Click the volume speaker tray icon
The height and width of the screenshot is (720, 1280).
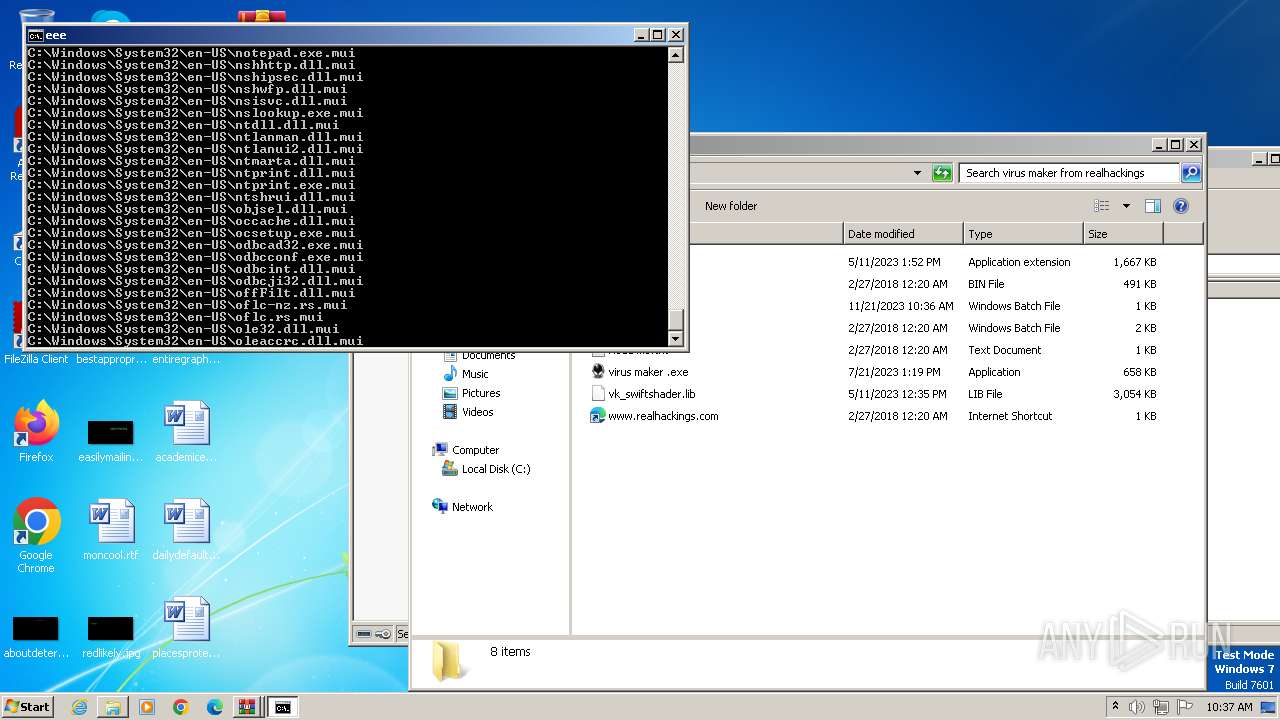(x=1138, y=707)
